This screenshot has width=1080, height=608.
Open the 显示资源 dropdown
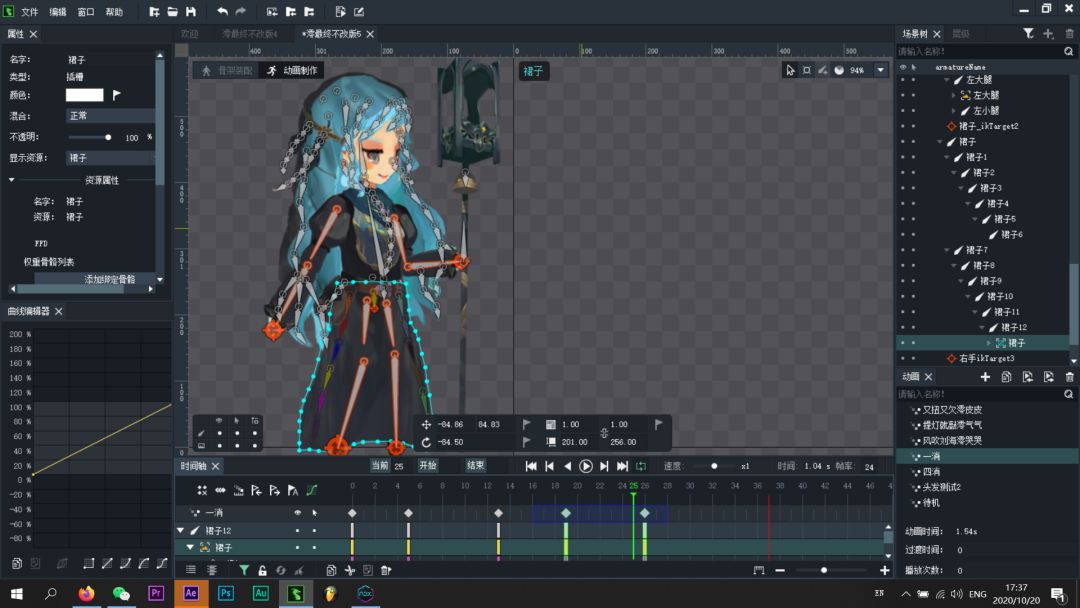(x=110, y=158)
